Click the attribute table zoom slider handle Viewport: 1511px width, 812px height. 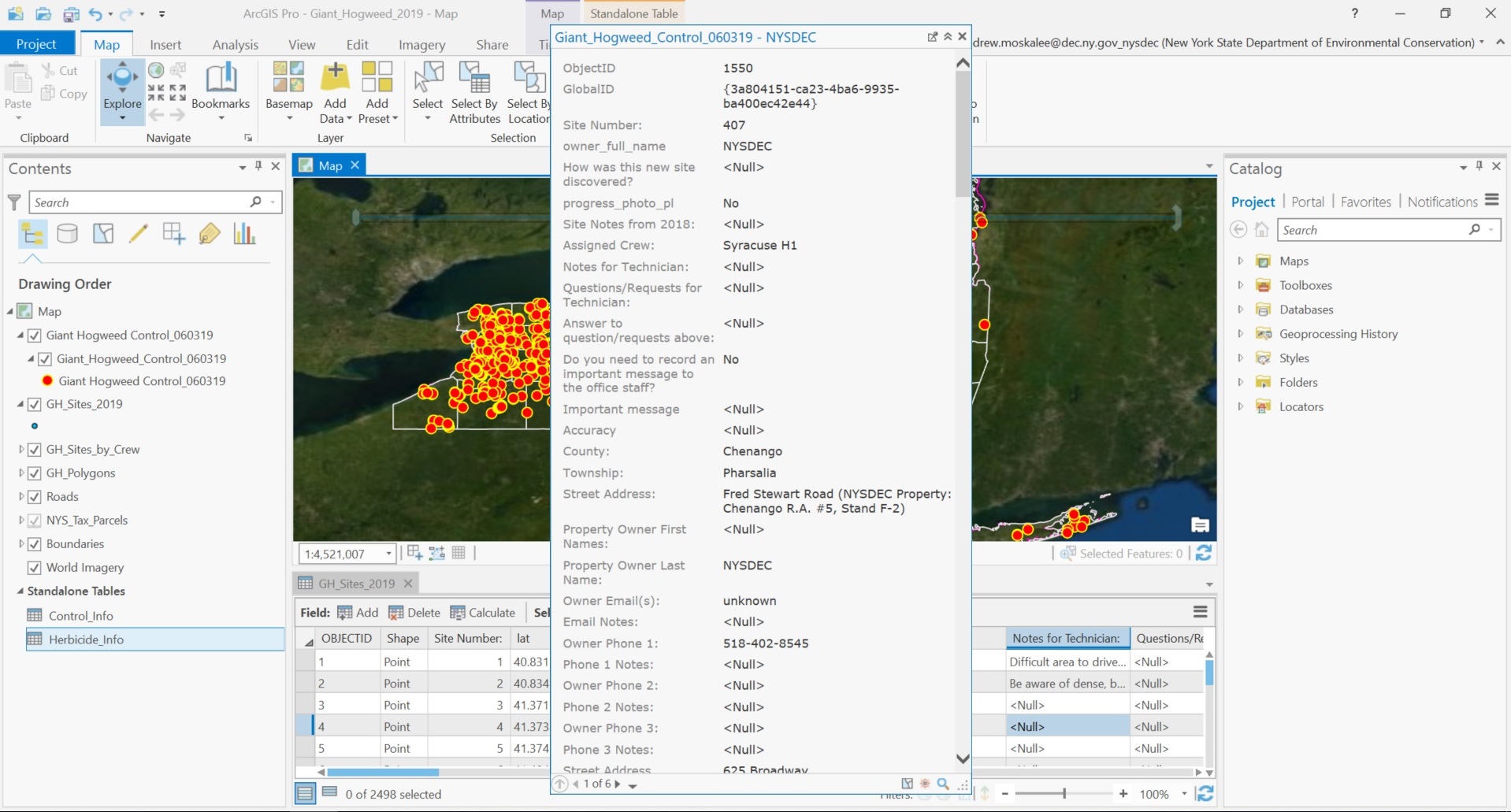tap(1064, 794)
